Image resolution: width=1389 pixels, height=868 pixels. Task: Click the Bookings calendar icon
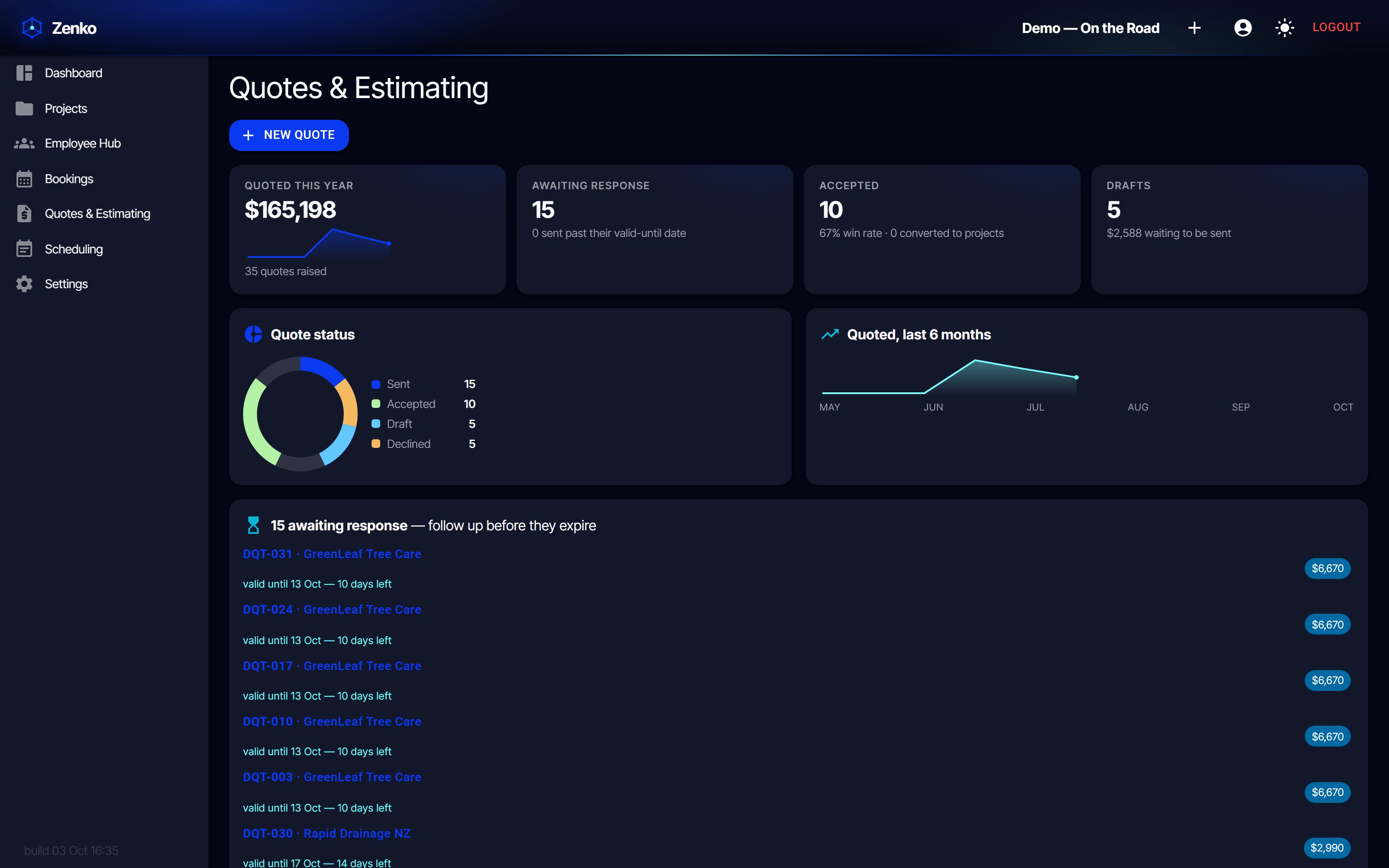[24, 178]
